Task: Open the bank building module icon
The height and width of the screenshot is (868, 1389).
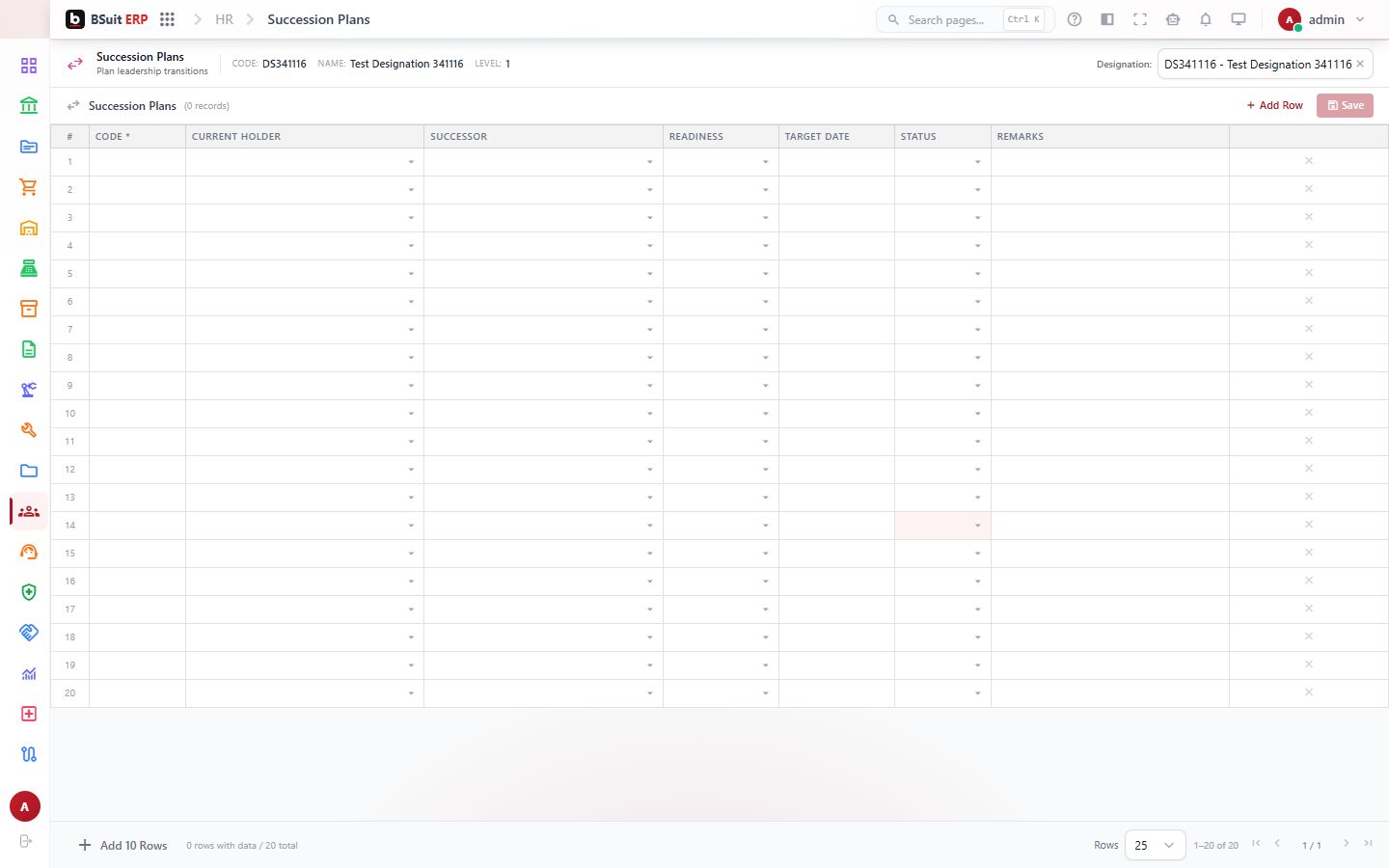Action: tap(29, 106)
